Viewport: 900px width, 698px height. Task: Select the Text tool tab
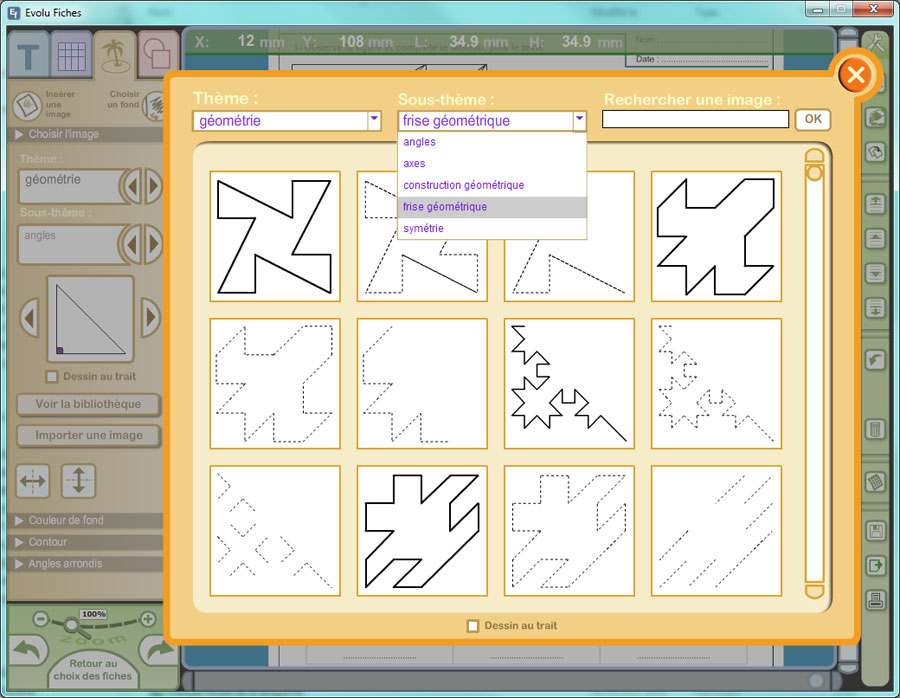coord(29,56)
